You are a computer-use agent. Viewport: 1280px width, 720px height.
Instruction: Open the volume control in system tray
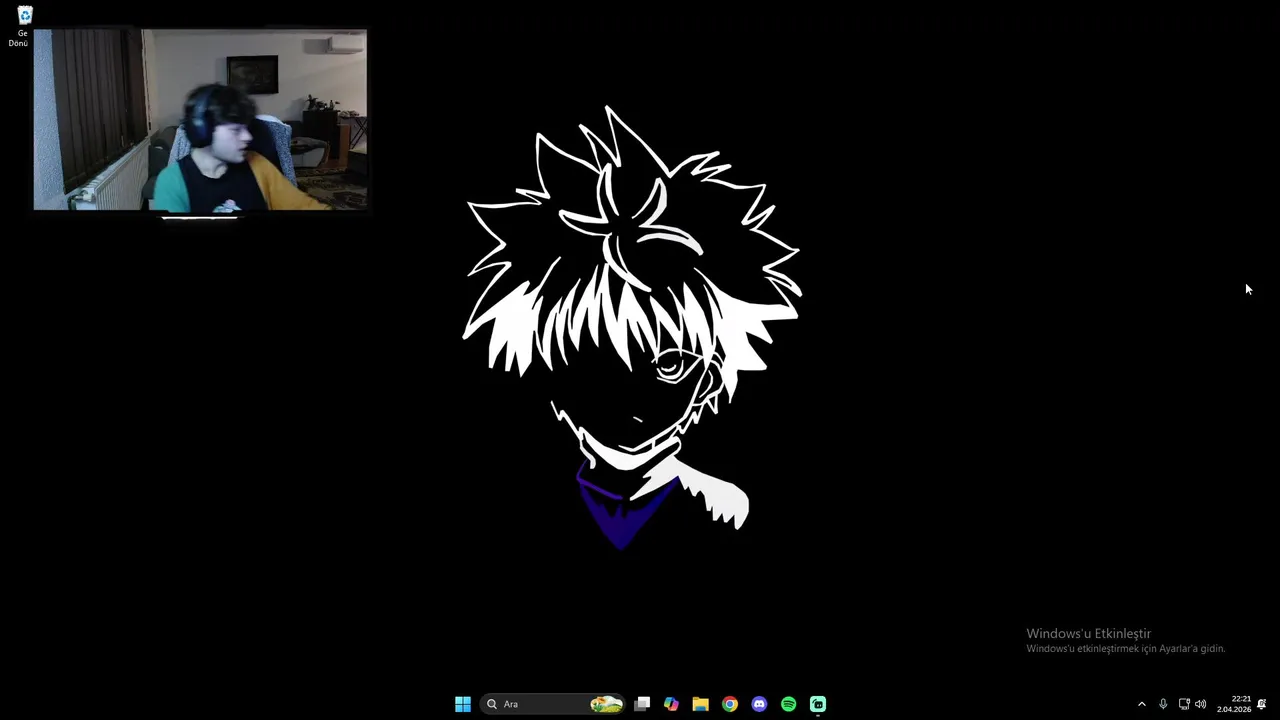coord(1200,704)
